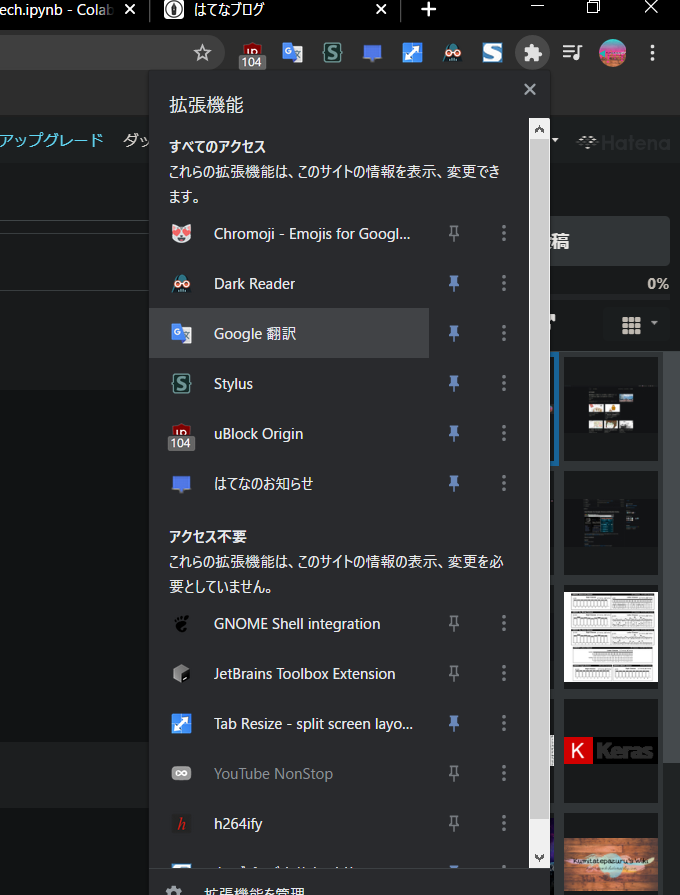Select the Kumitatepazuru's Wiki thumbnail
This screenshot has width=680, height=895.
point(610,863)
